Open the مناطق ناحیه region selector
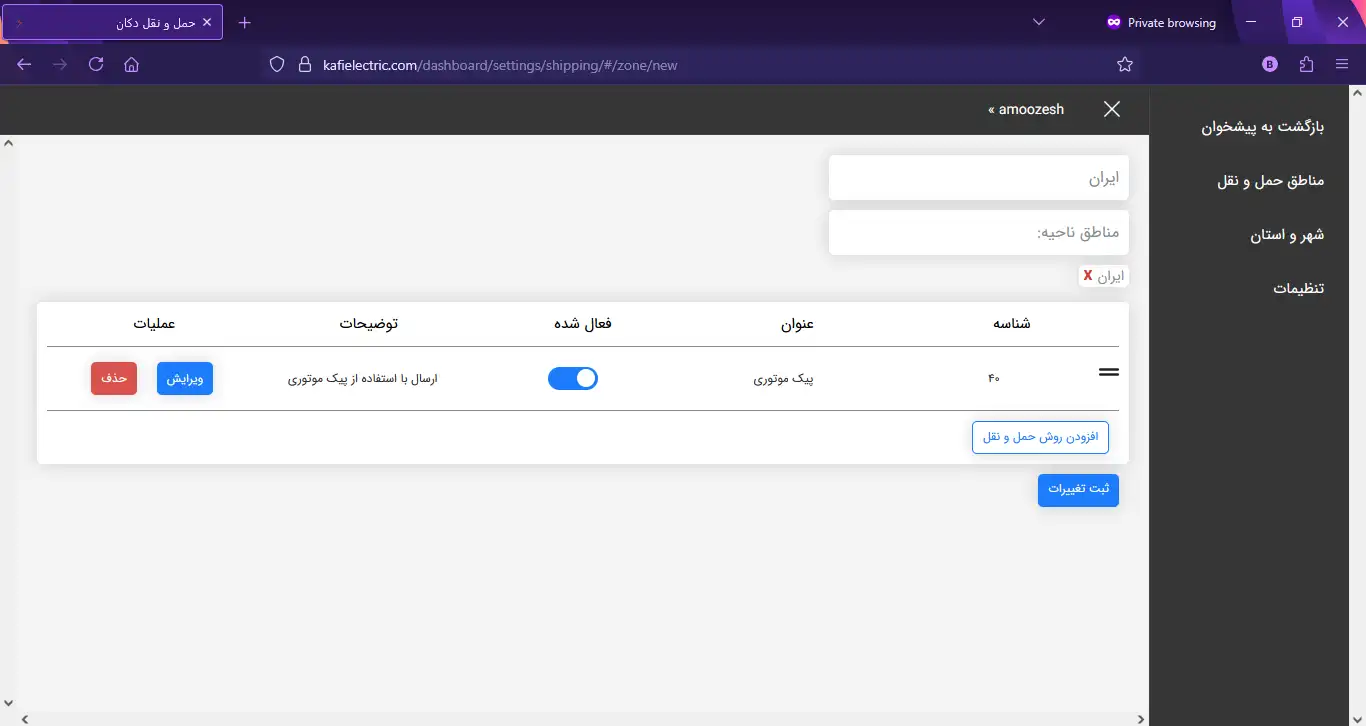The width and height of the screenshot is (1366, 726). 978,232
